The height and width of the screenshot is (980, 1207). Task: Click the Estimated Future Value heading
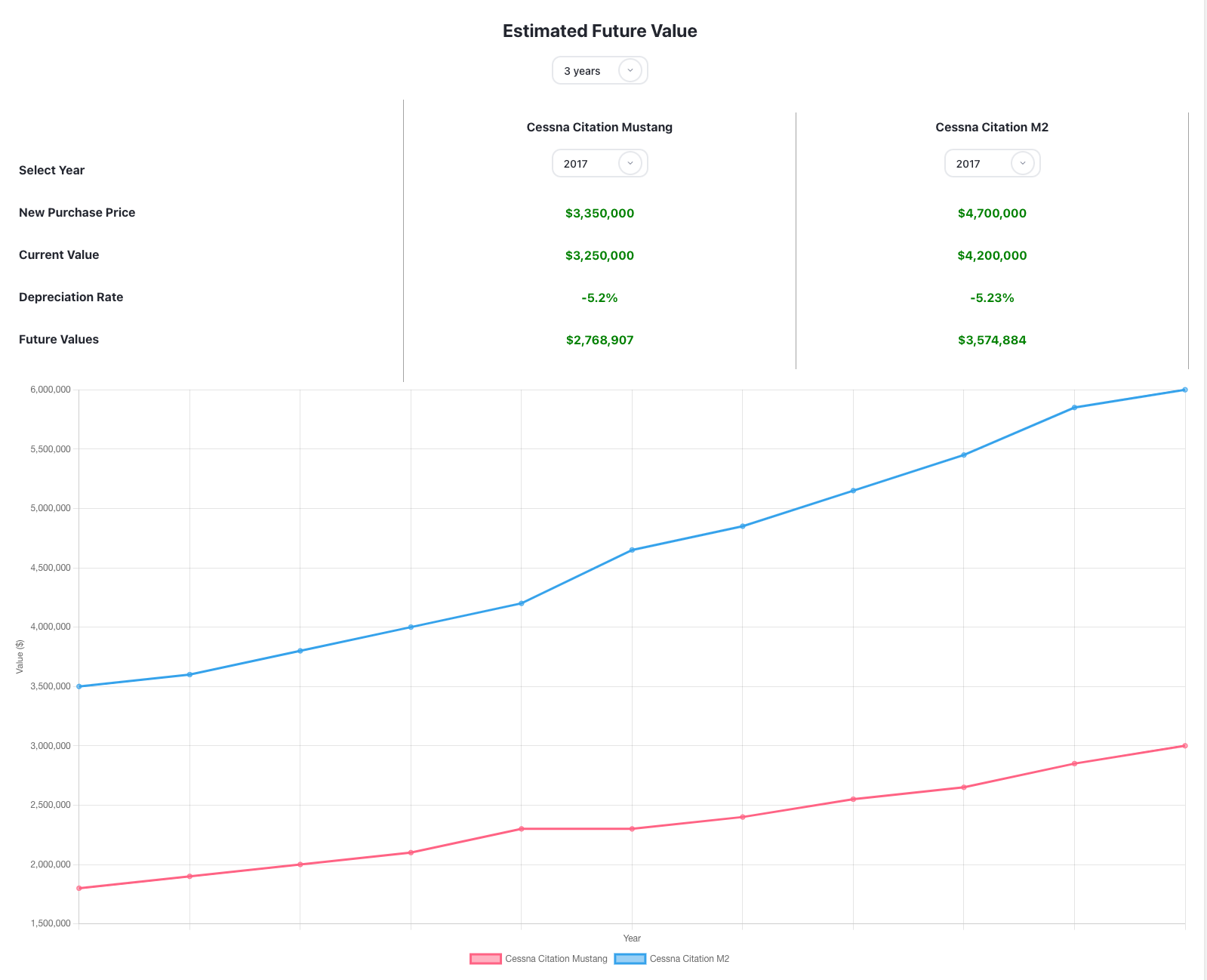pos(600,31)
